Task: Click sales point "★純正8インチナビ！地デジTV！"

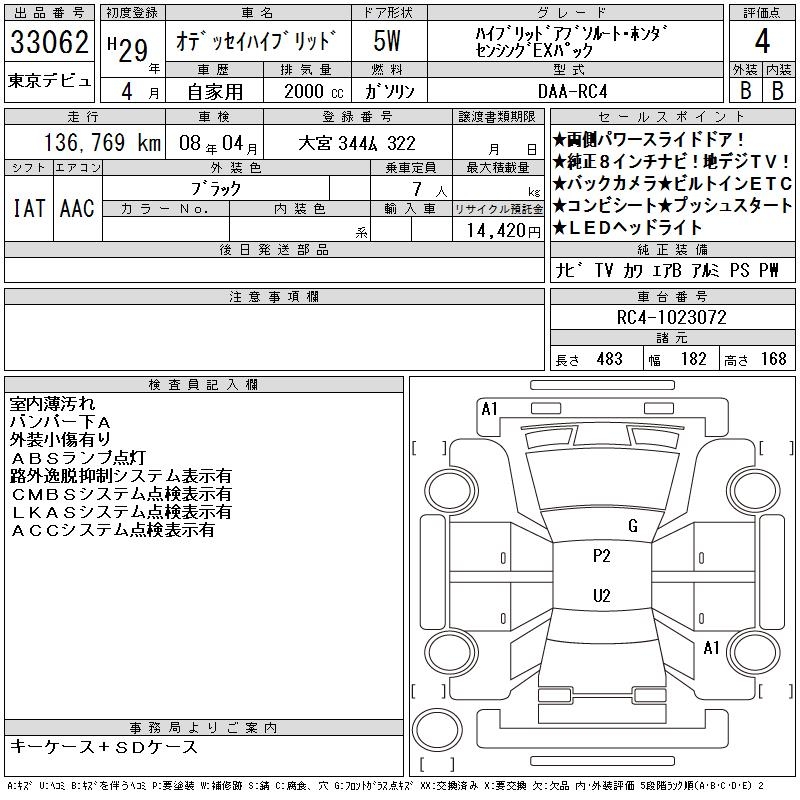Action: [x=672, y=161]
